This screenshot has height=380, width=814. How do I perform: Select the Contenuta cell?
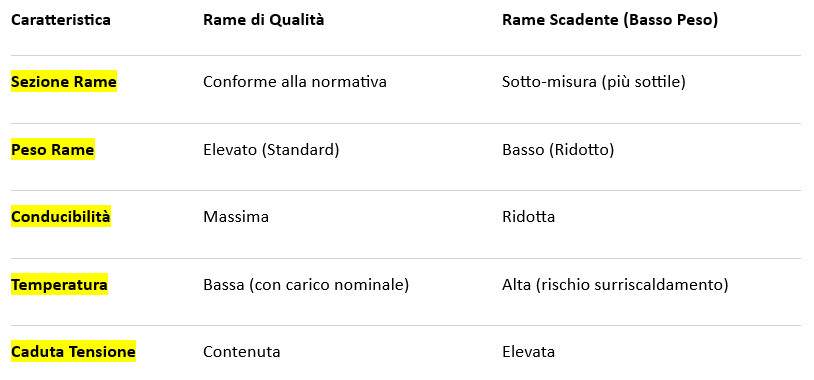pos(242,351)
